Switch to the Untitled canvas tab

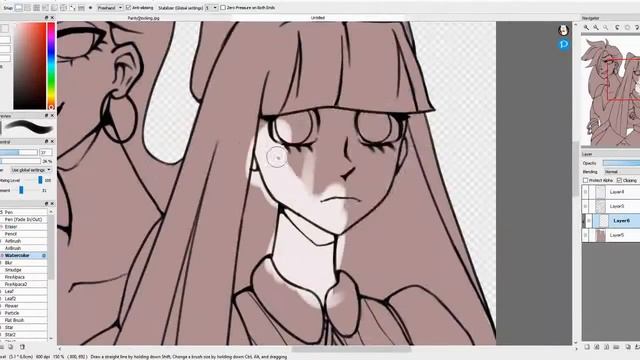pyautogui.click(x=318, y=18)
